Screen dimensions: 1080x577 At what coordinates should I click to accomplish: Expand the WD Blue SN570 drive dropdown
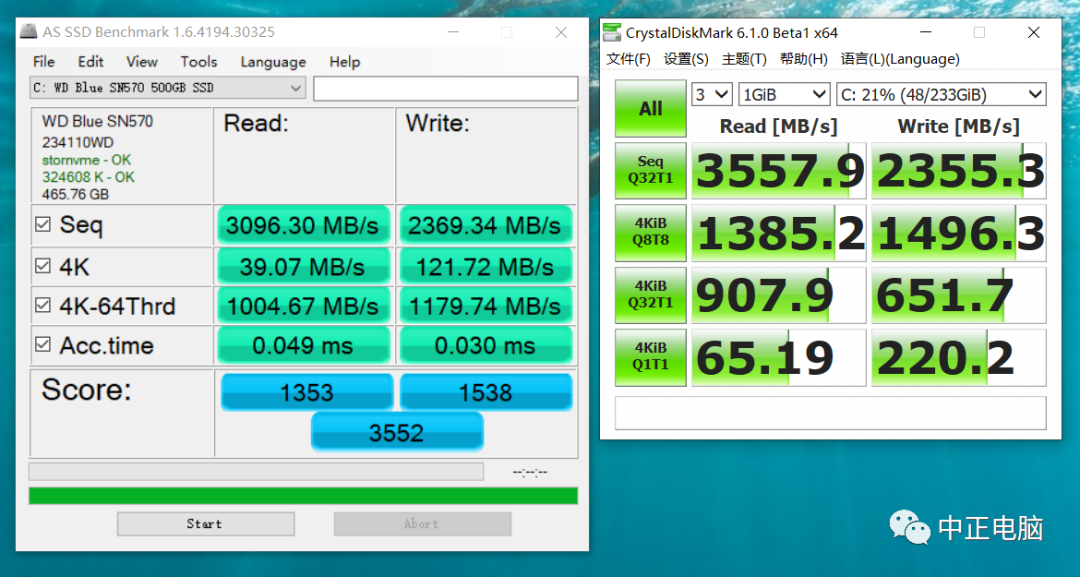(167, 88)
